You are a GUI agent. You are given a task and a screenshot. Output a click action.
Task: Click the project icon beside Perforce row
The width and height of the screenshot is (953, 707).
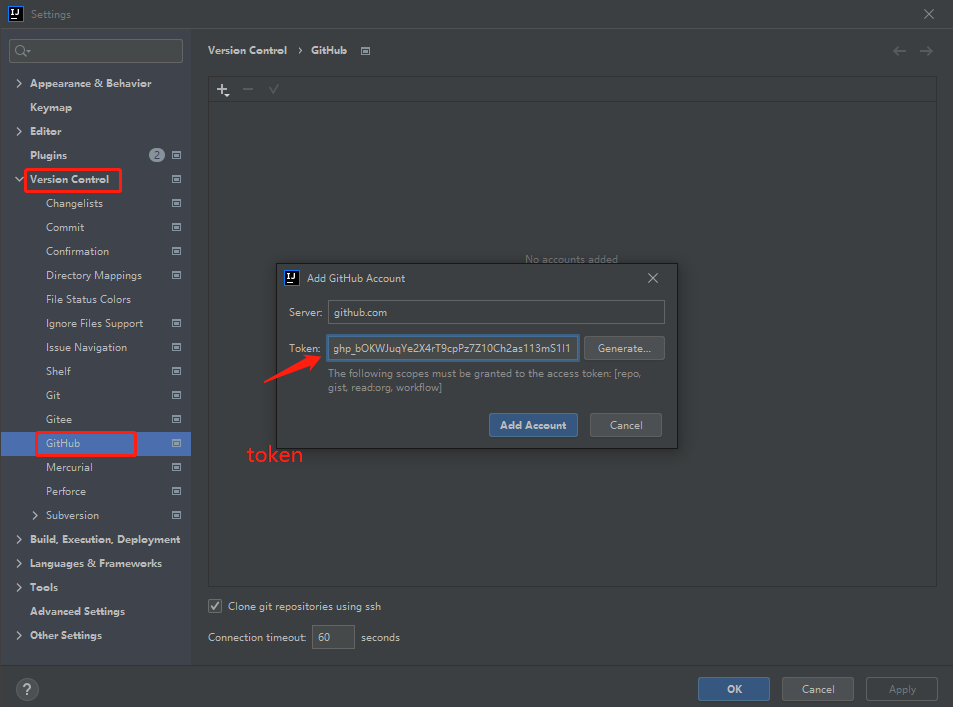(176, 491)
